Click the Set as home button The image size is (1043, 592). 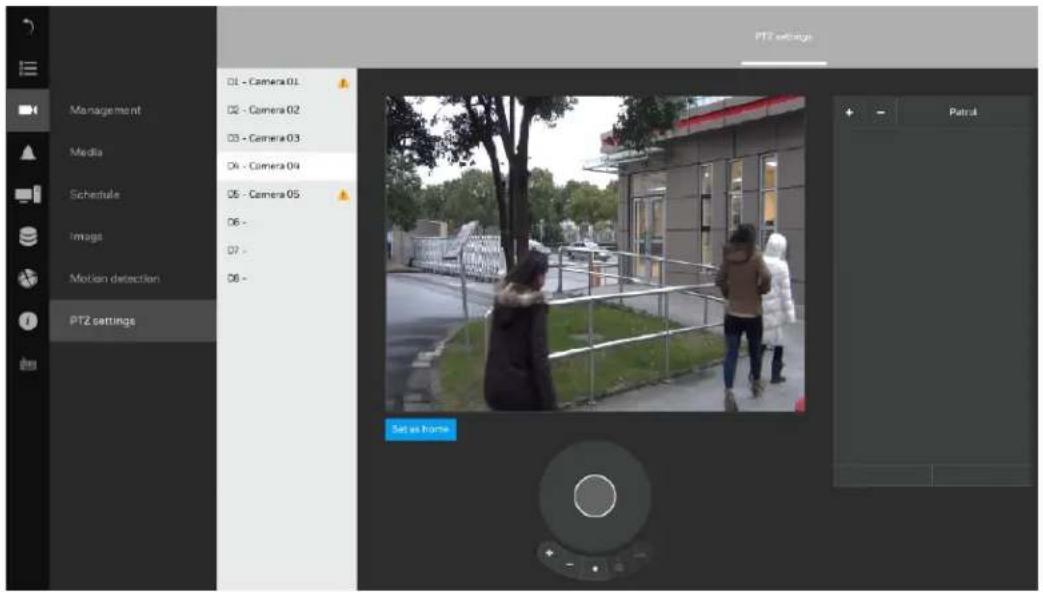(421, 430)
